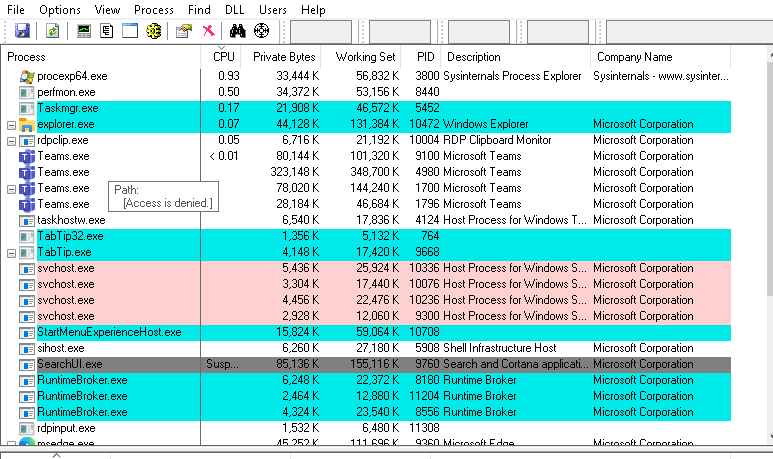The height and width of the screenshot is (459, 773).
Task: Click the 'Shell Infrastructure Host' description
Action: coord(499,349)
